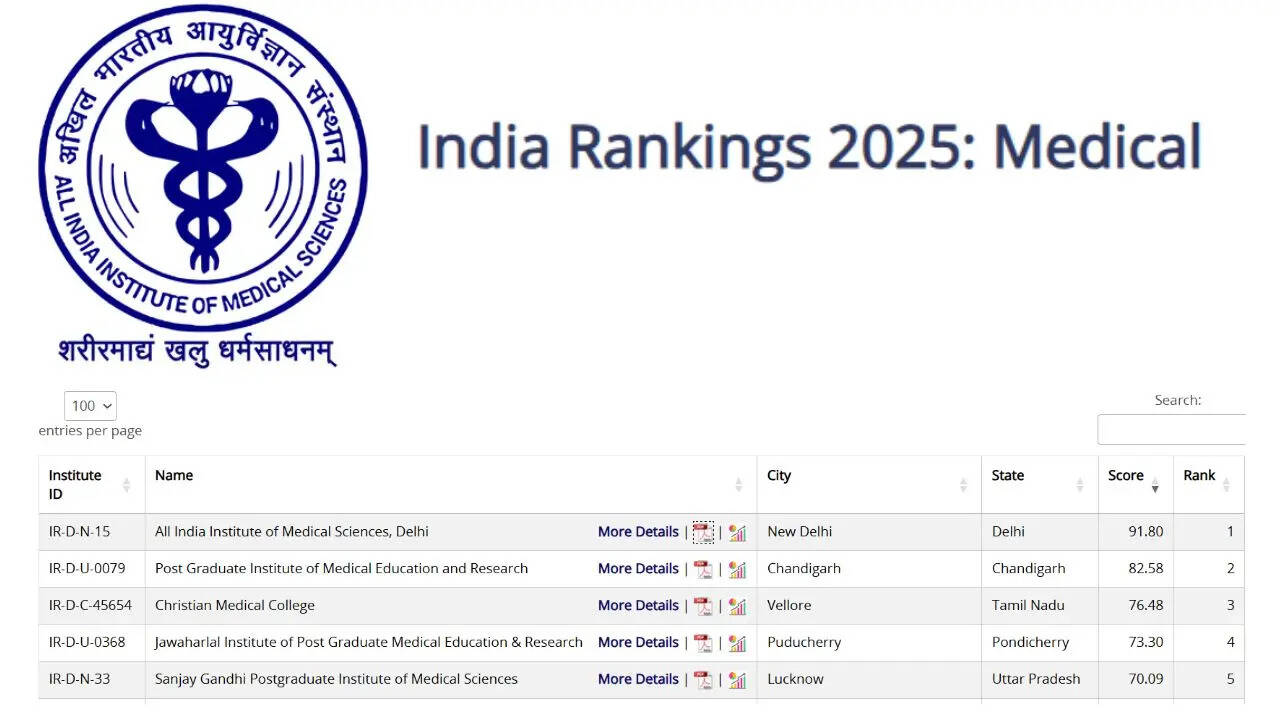Viewport: 1280px width, 720px height.
Task: Click the Search input field
Action: (1171, 430)
